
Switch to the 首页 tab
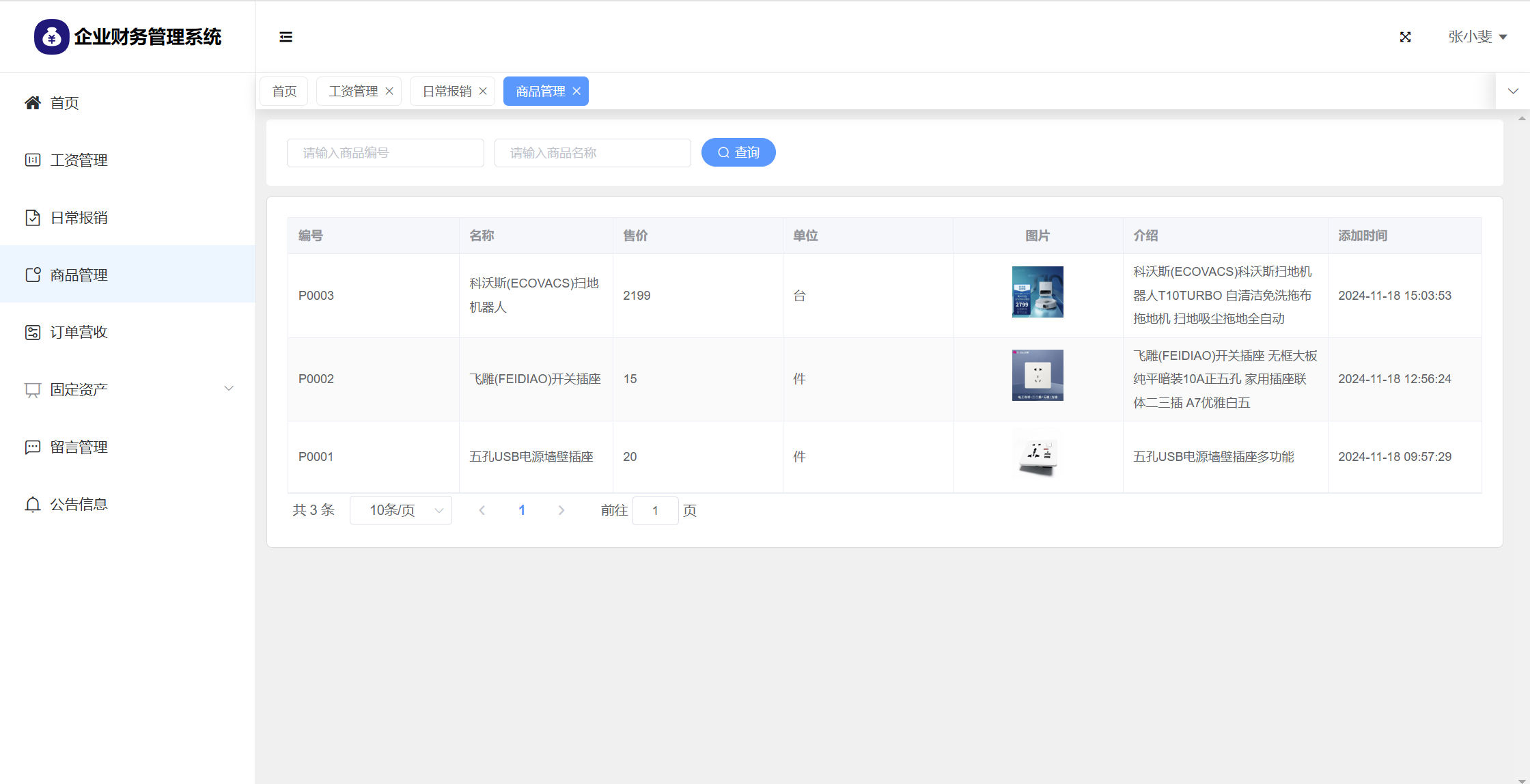click(284, 92)
